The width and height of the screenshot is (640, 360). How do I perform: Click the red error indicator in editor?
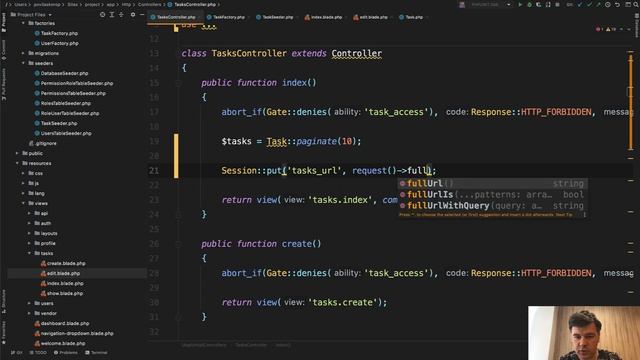[x=599, y=29]
